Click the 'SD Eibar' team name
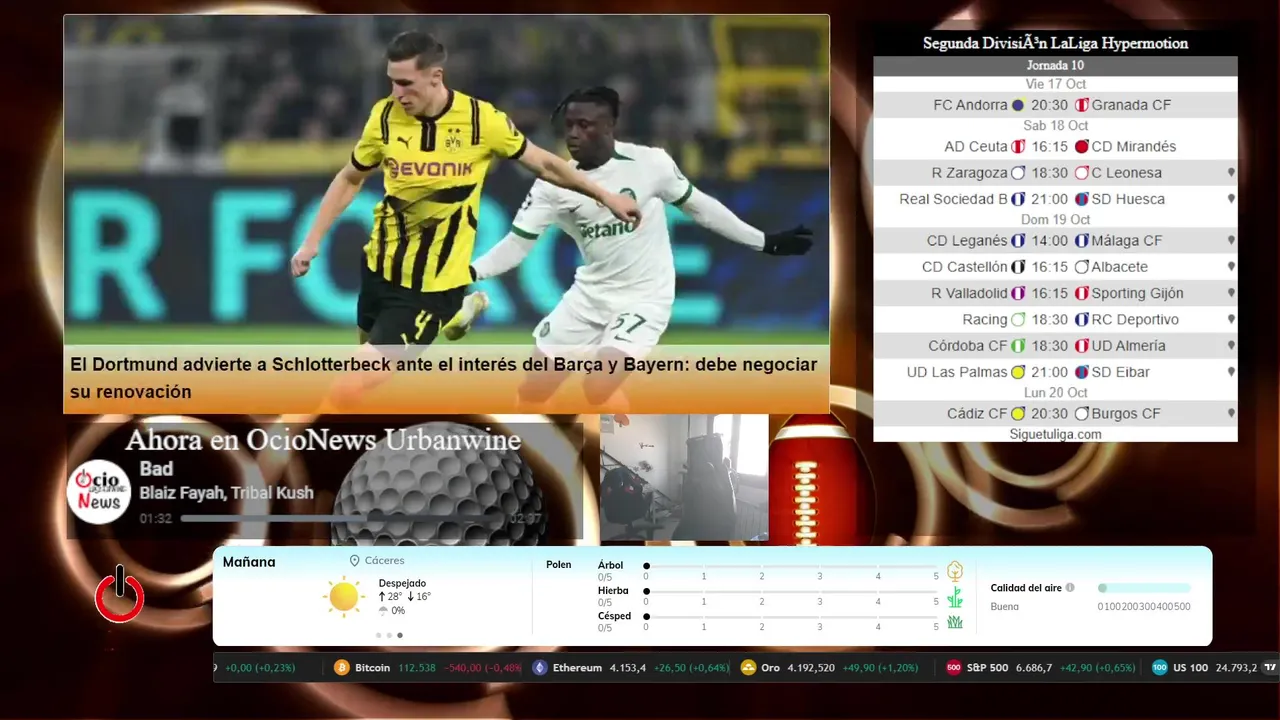Image resolution: width=1280 pixels, height=720 pixels. (1121, 372)
